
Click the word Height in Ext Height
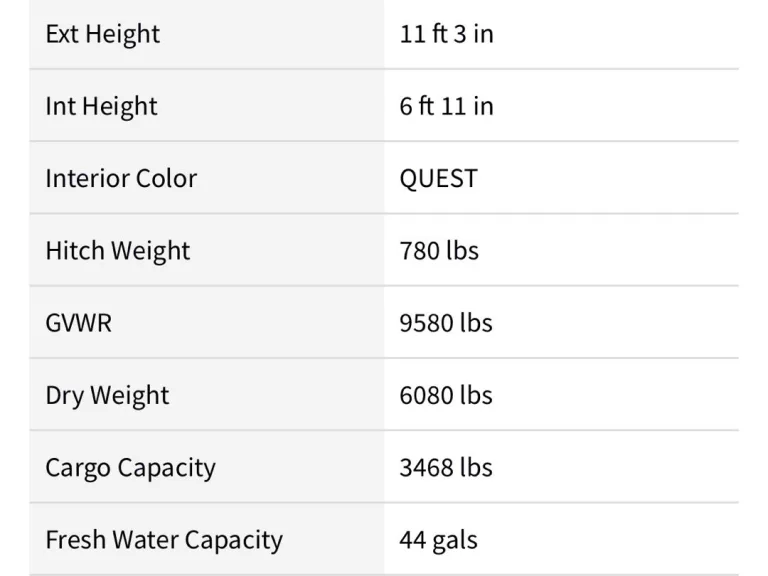(122, 34)
